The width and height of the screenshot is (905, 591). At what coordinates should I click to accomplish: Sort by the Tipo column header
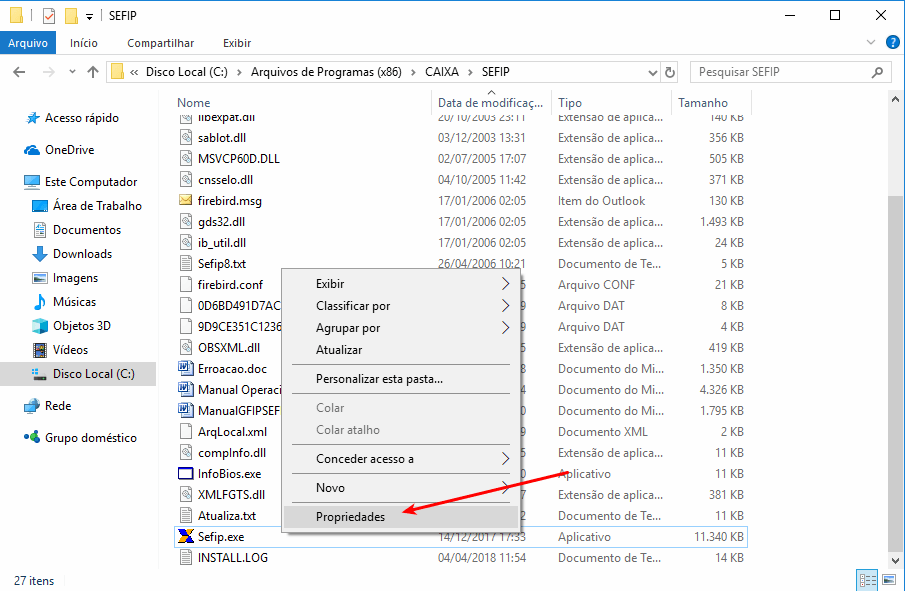point(570,103)
